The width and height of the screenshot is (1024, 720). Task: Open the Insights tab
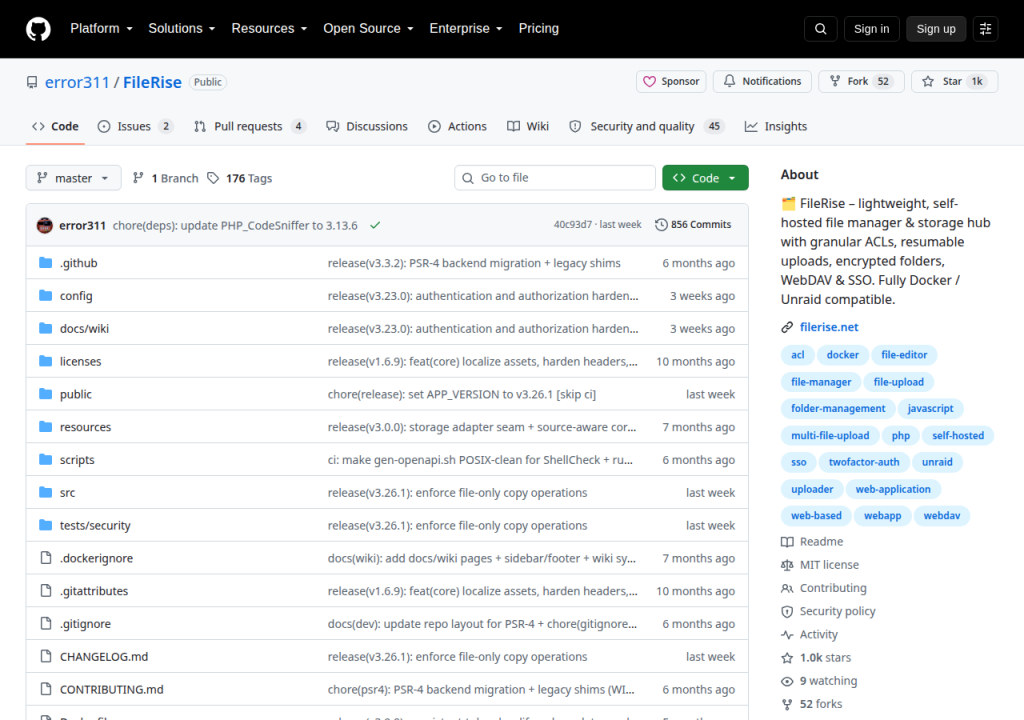coord(776,127)
